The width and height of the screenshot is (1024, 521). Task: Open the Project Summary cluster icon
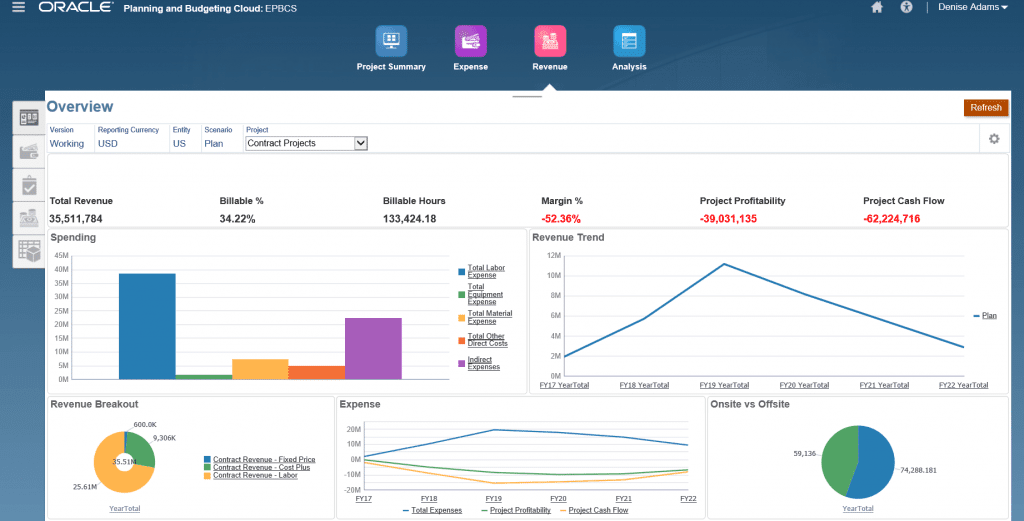point(391,42)
